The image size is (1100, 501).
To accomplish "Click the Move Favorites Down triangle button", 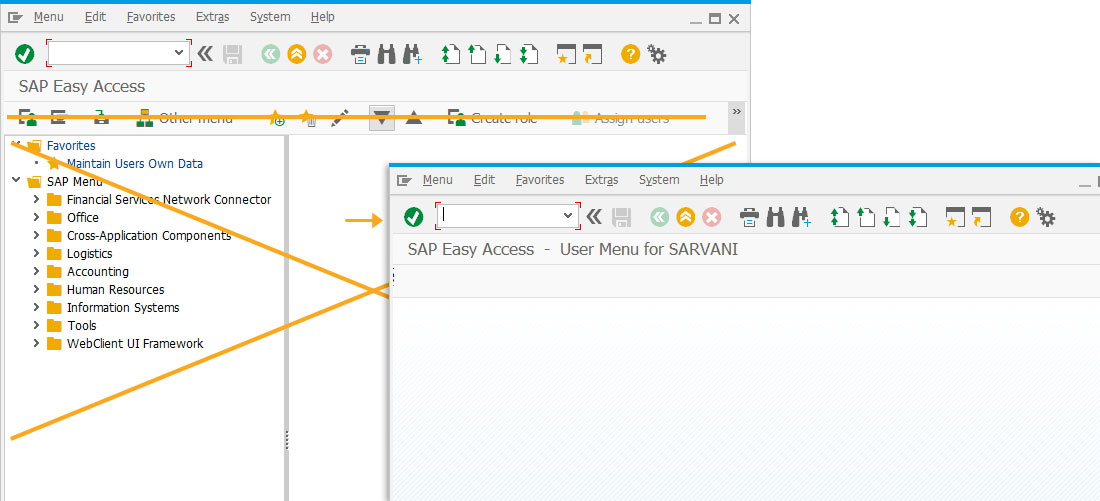I will pyautogui.click(x=382, y=118).
